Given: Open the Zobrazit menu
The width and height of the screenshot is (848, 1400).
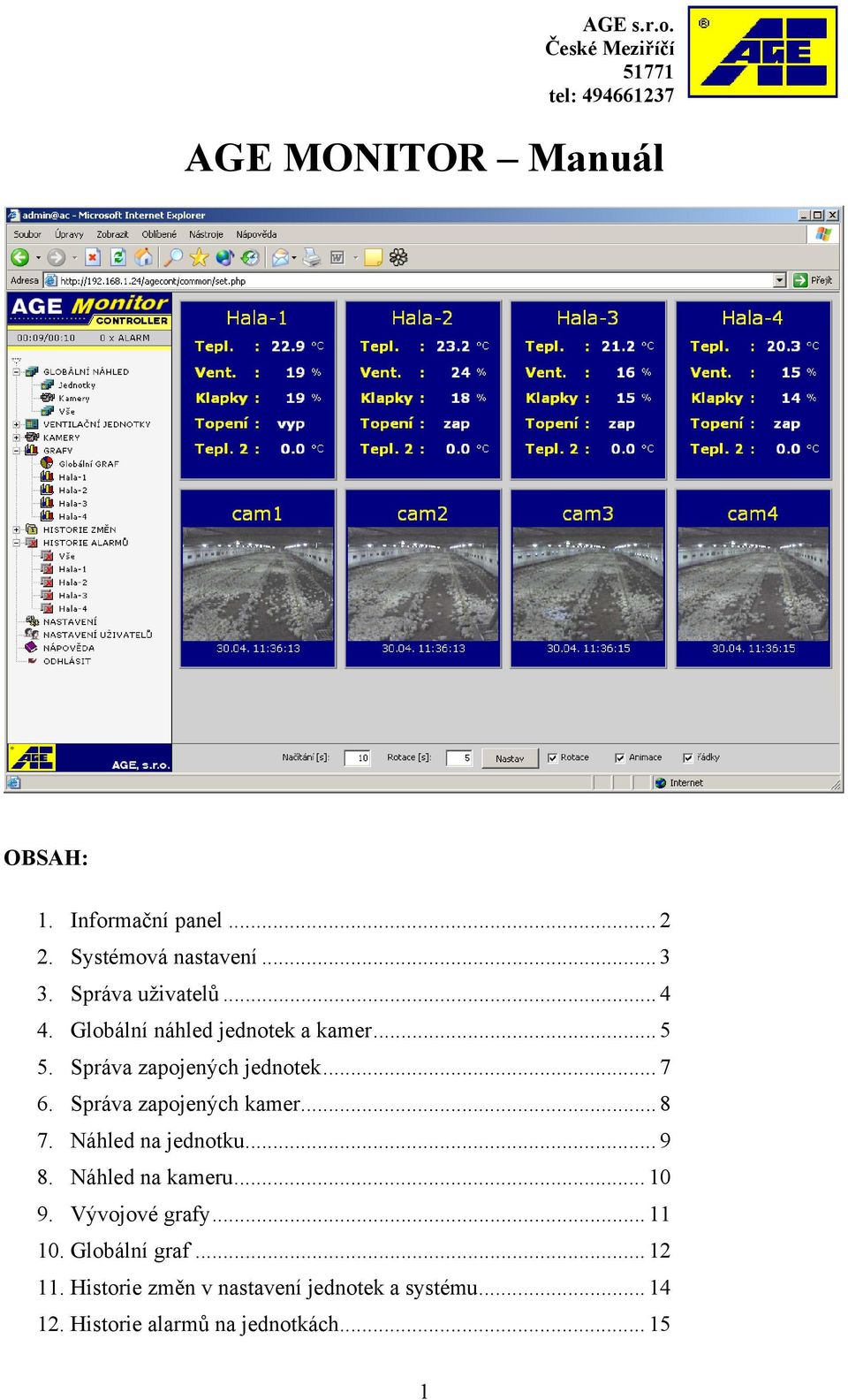Looking at the screenshot, I should pos(112,235).
